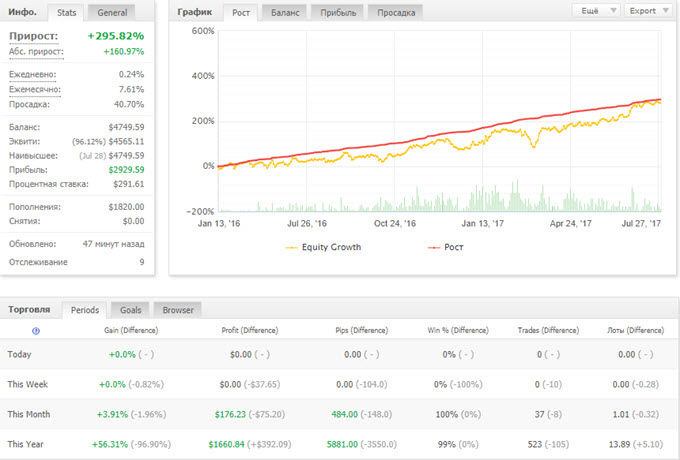Click the Абс. прирост label
This screenshot has width=680, height=460.
[36, 52]
